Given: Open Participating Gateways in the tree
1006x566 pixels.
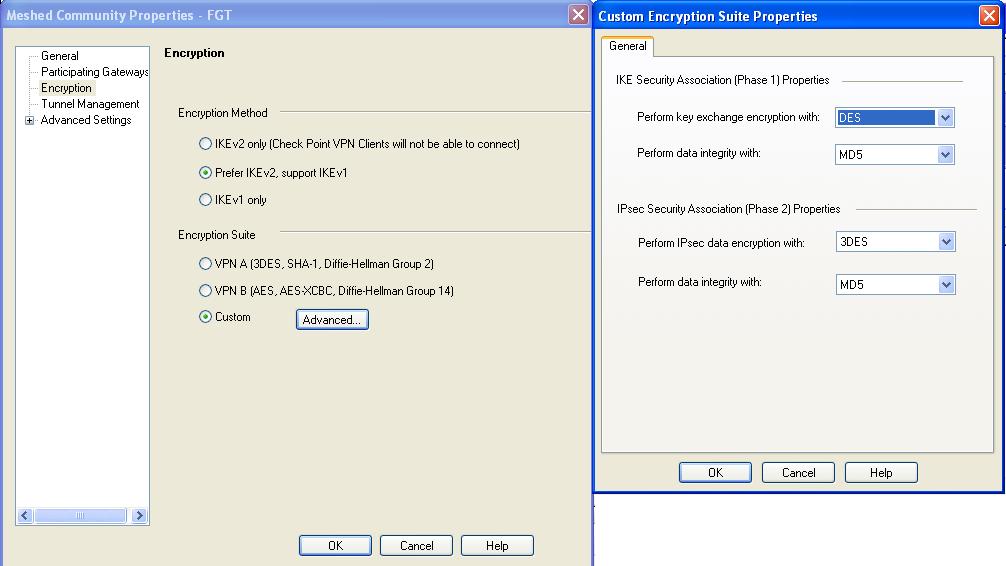Looking at the screenshot, I should (94, 72).
